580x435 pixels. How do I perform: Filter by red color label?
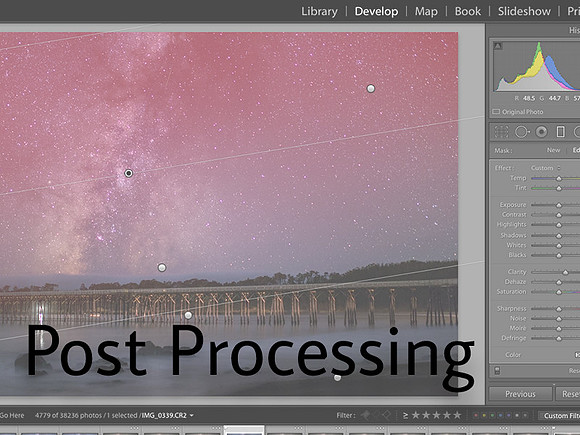click(x=476, y=415)
